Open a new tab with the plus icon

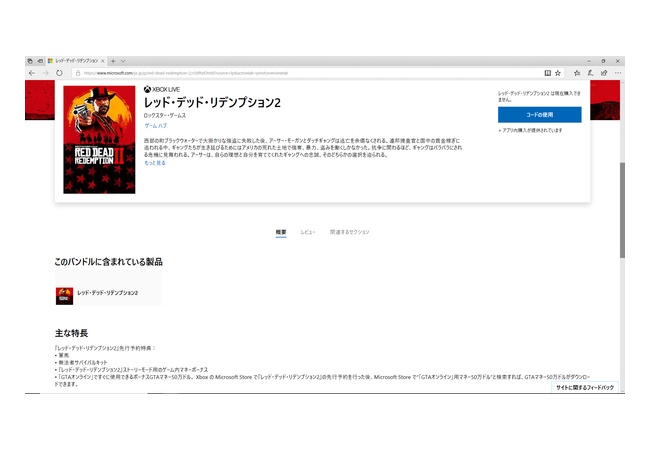(x=113, y=61)
